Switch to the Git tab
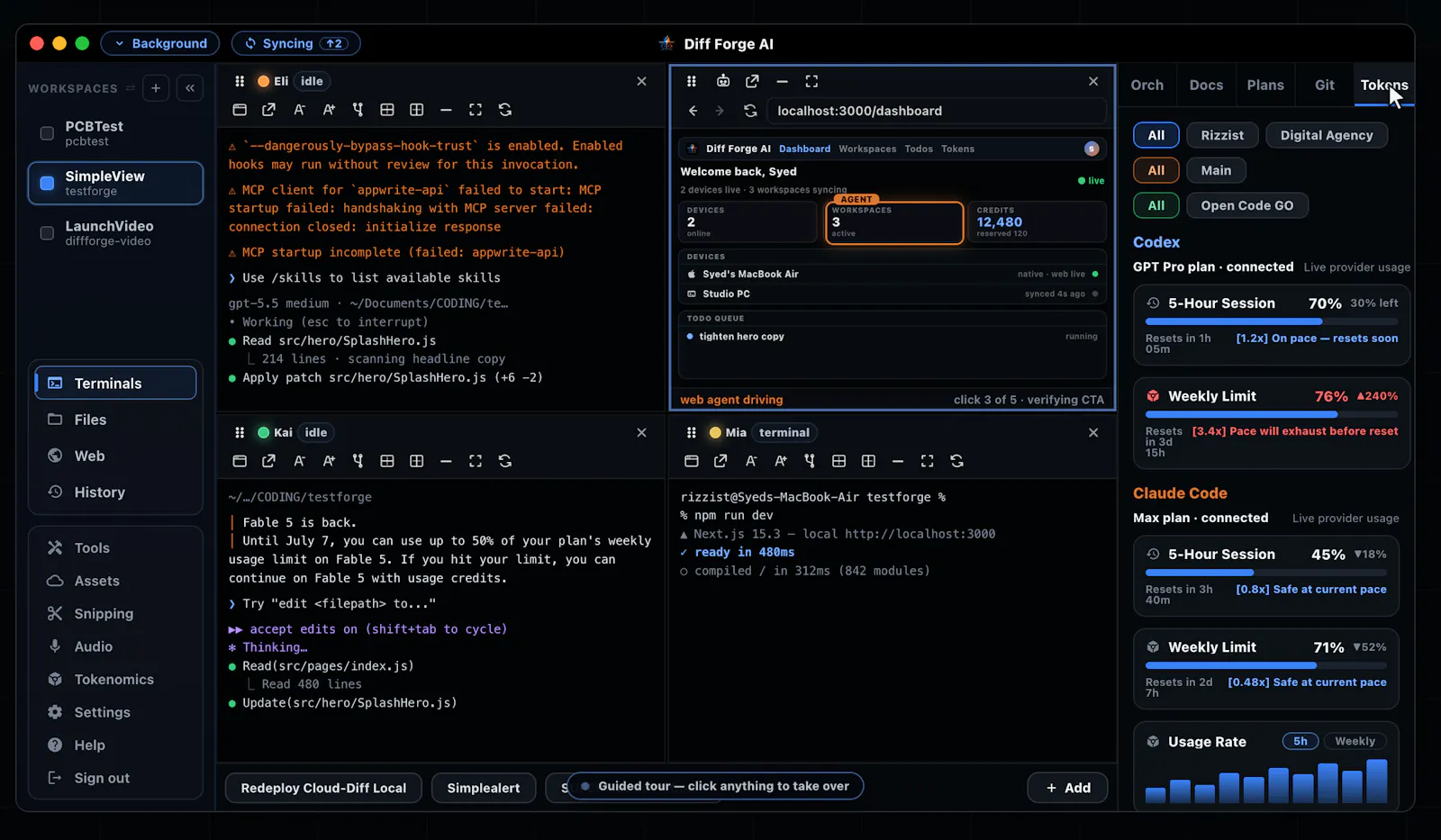The height and width of the screenshot is (840, 1441). (x=1325, y=85)
